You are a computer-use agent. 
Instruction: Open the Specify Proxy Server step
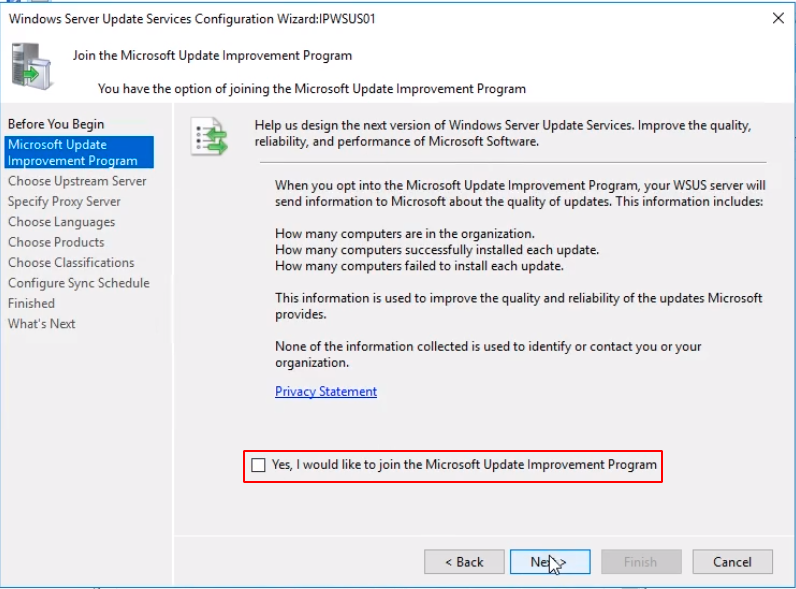point(64,201)
